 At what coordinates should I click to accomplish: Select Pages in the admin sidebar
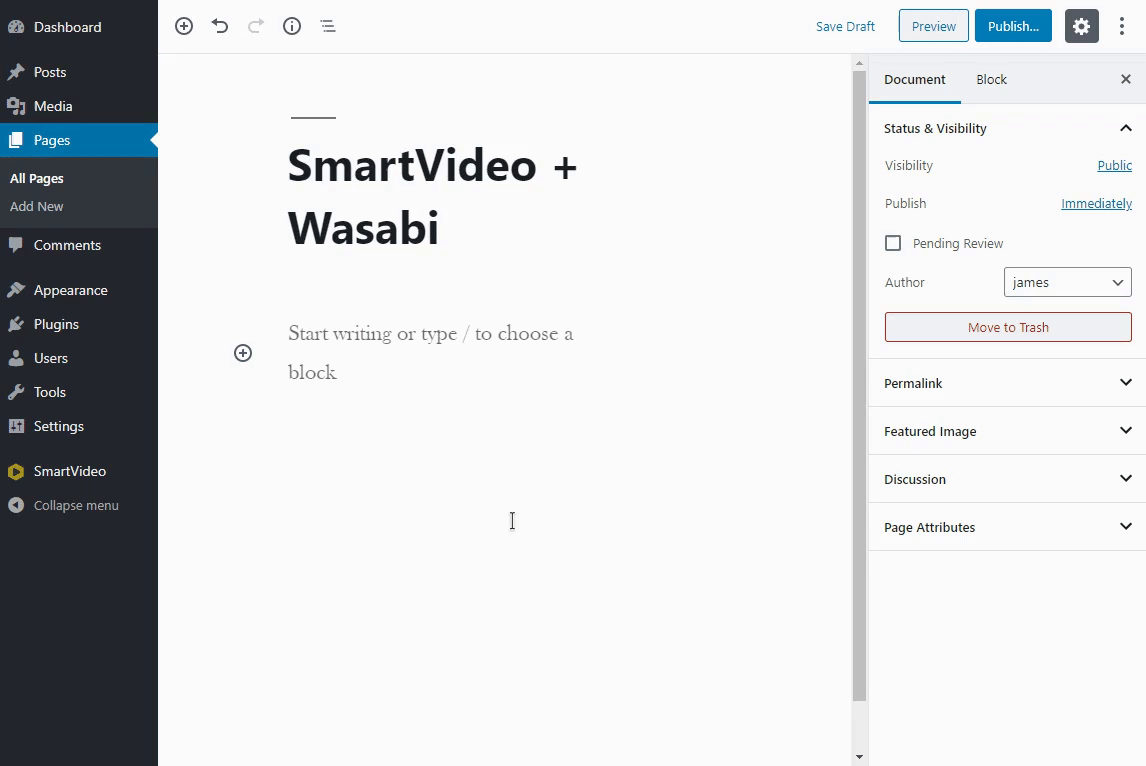pos(79,140)
